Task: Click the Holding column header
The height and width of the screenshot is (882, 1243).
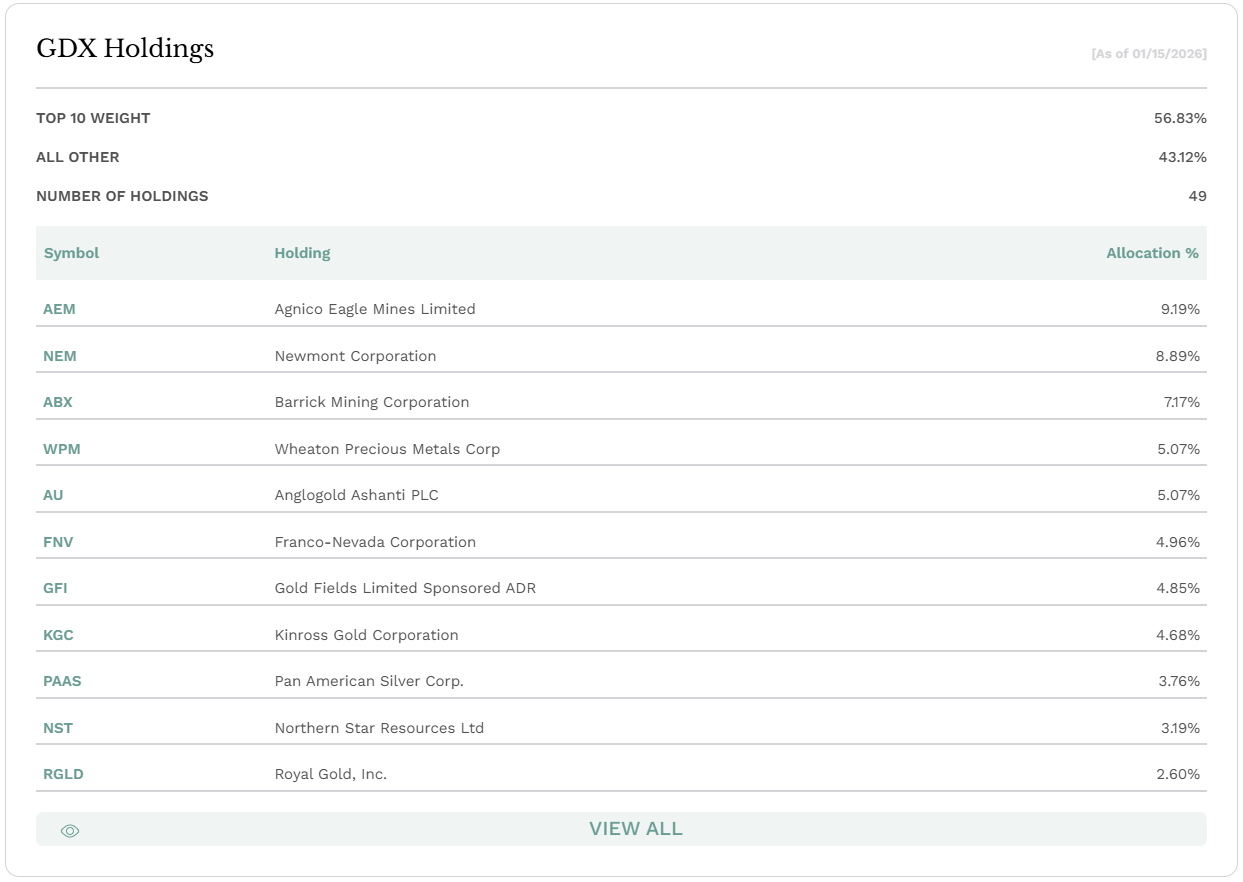Action: click(x=302, y=253)
